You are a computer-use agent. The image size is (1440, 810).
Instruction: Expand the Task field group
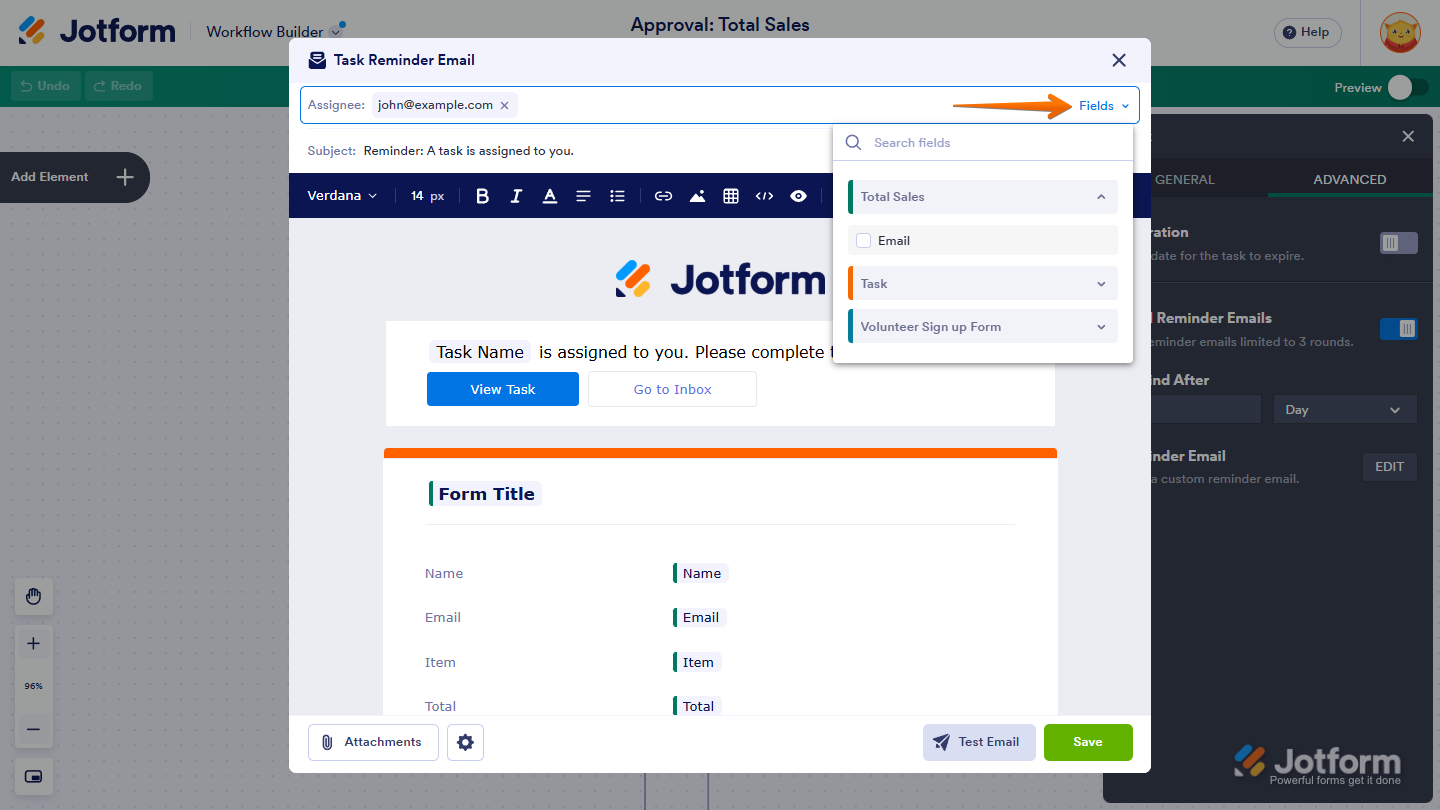[983, 284]
